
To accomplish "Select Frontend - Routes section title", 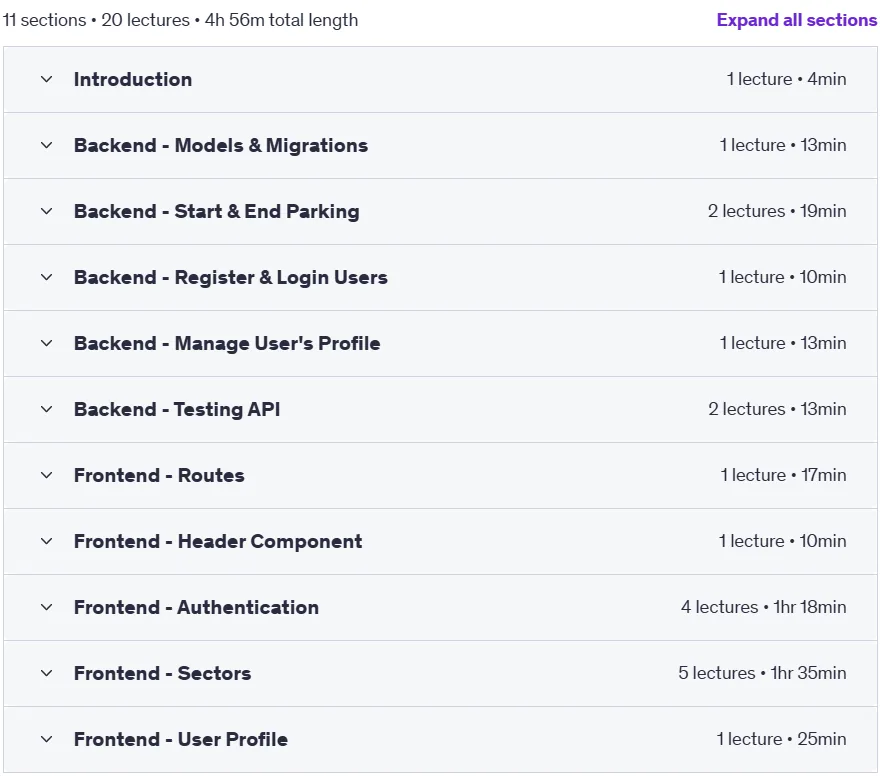I will point(159,475).
